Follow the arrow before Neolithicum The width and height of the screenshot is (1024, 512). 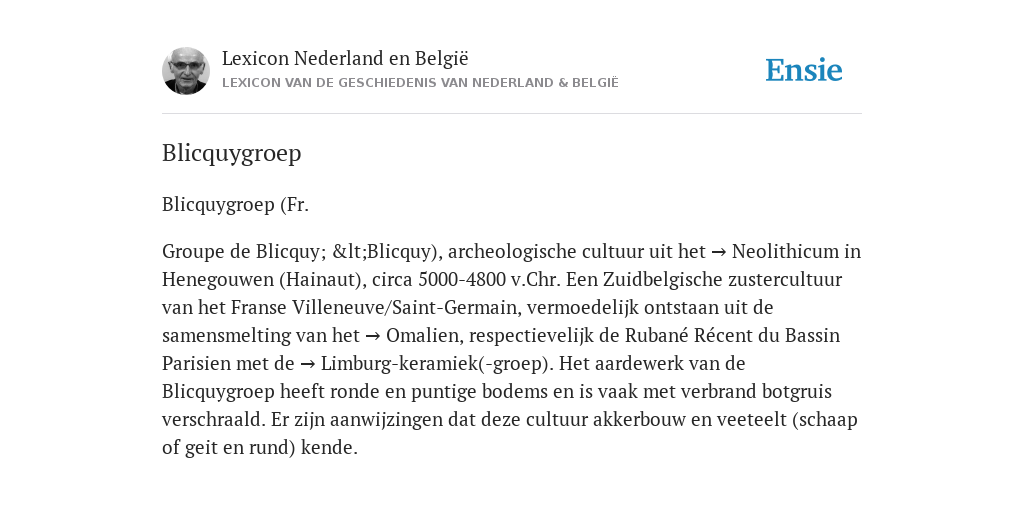(718, 252)
